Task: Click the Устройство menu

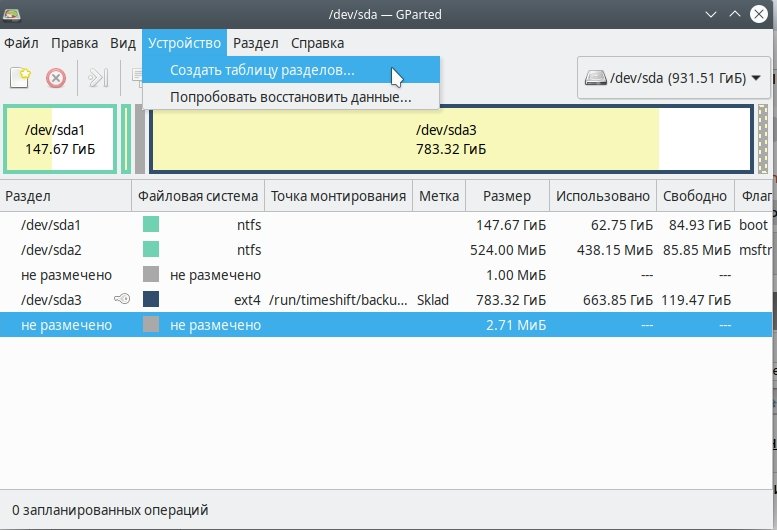Action: 184,43
